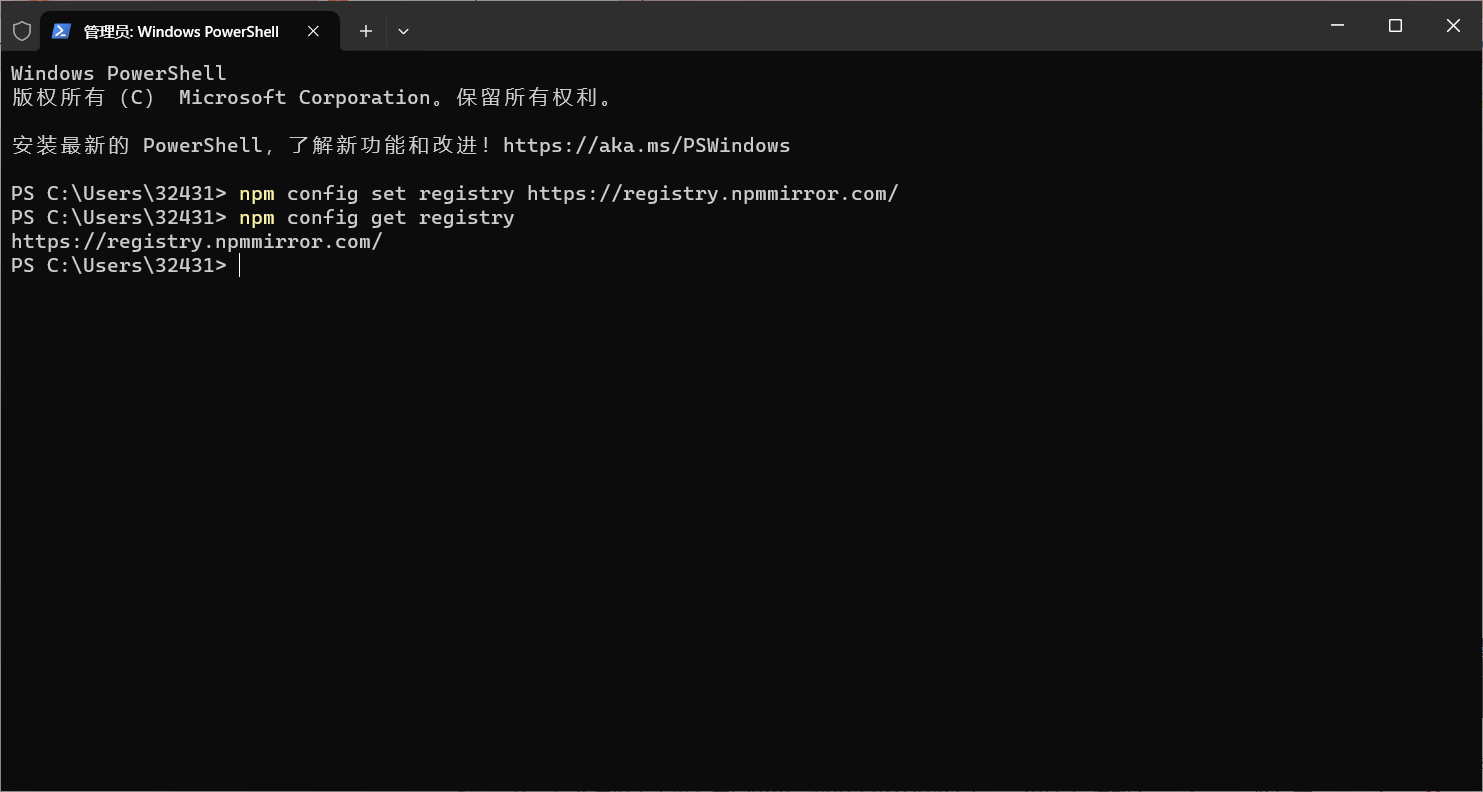Image resolution: width=1483 pixels, height=792 pixels.
Task: Click the npm keyword in the set command
Action: (x=257, y=192)
